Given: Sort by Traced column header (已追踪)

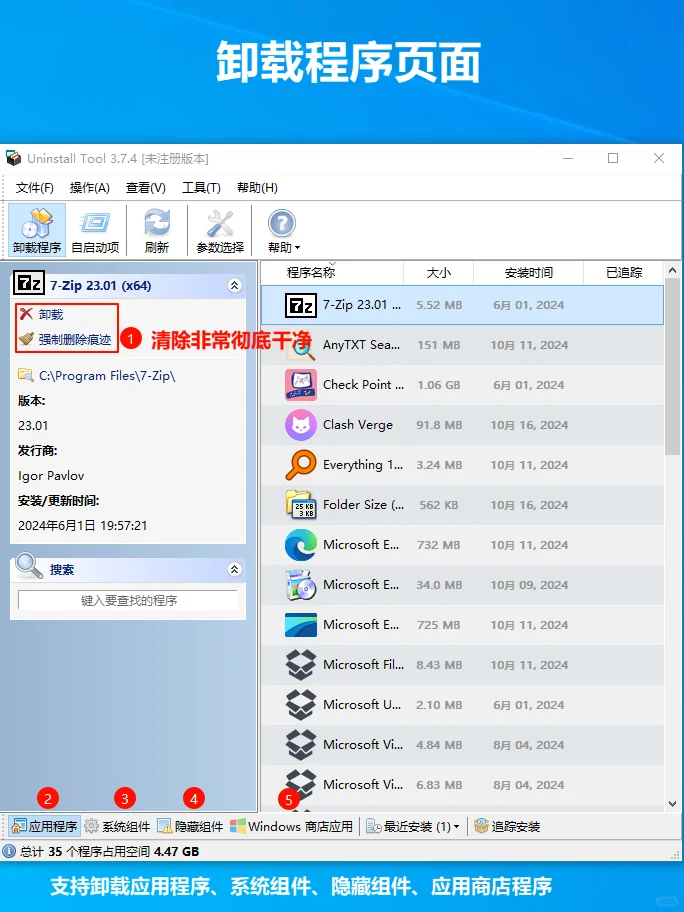Looking at the screenshot, I should point(624,272).
